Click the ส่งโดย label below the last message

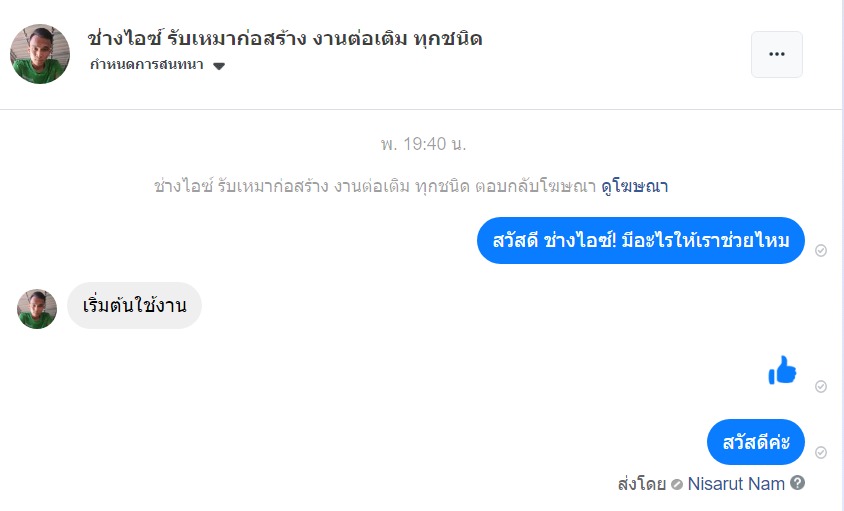[642, 484]
